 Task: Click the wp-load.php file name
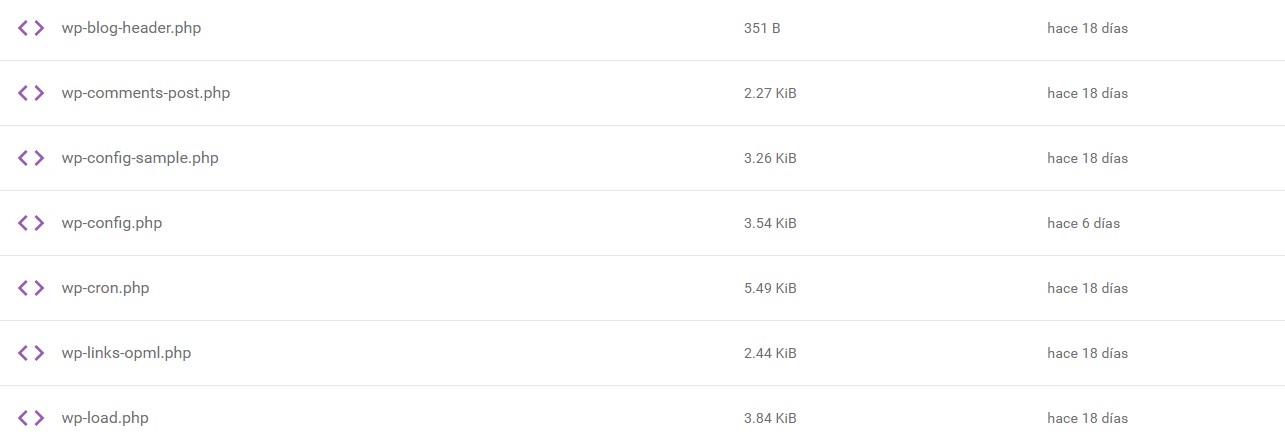pos(105,418)
